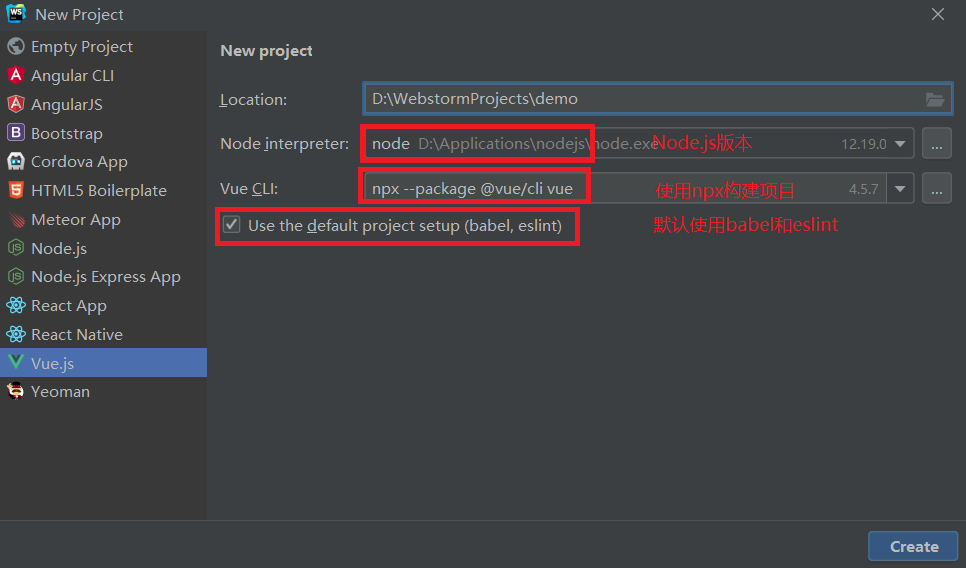Select Cordova App template
Viewport: 966px width, 568px height.
pos(104,161)
